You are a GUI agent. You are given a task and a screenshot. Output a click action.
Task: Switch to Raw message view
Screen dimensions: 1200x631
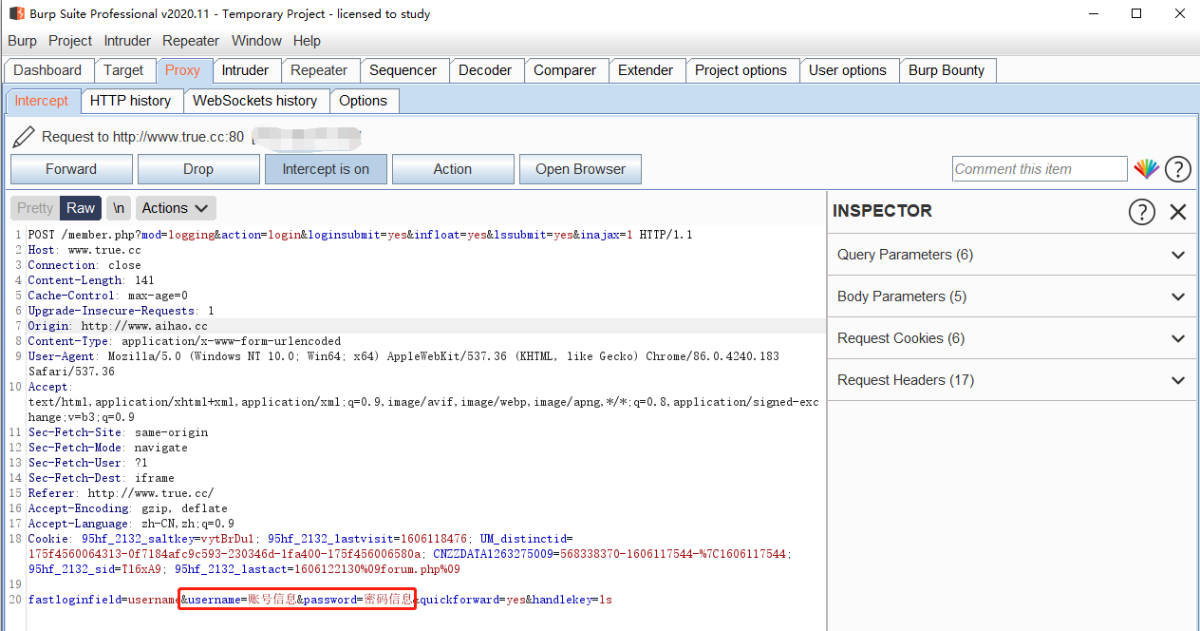(x=81, y=208)
